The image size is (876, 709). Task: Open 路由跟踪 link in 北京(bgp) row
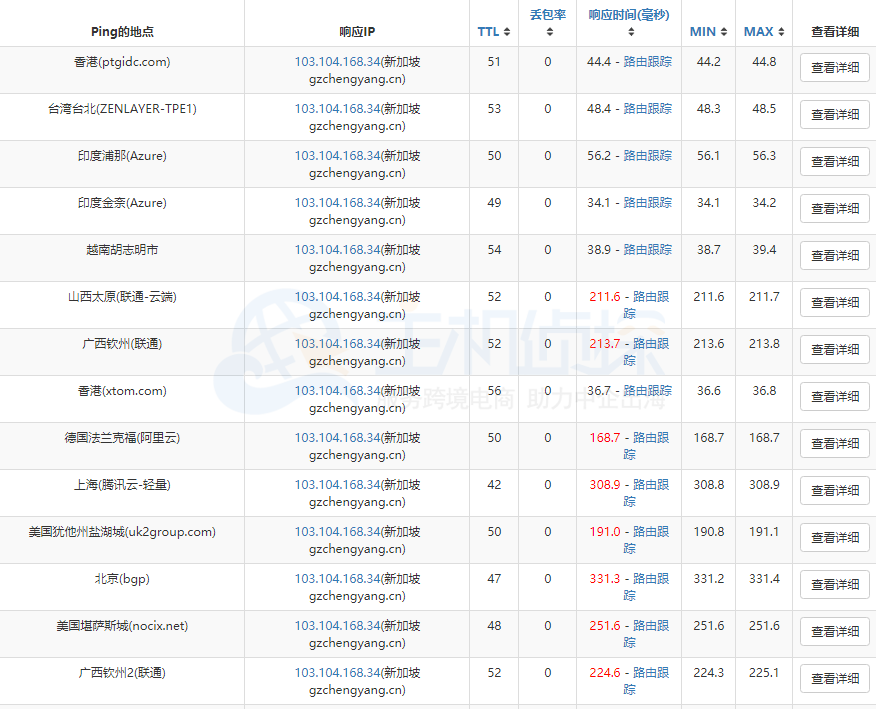(x=651, y=578)
